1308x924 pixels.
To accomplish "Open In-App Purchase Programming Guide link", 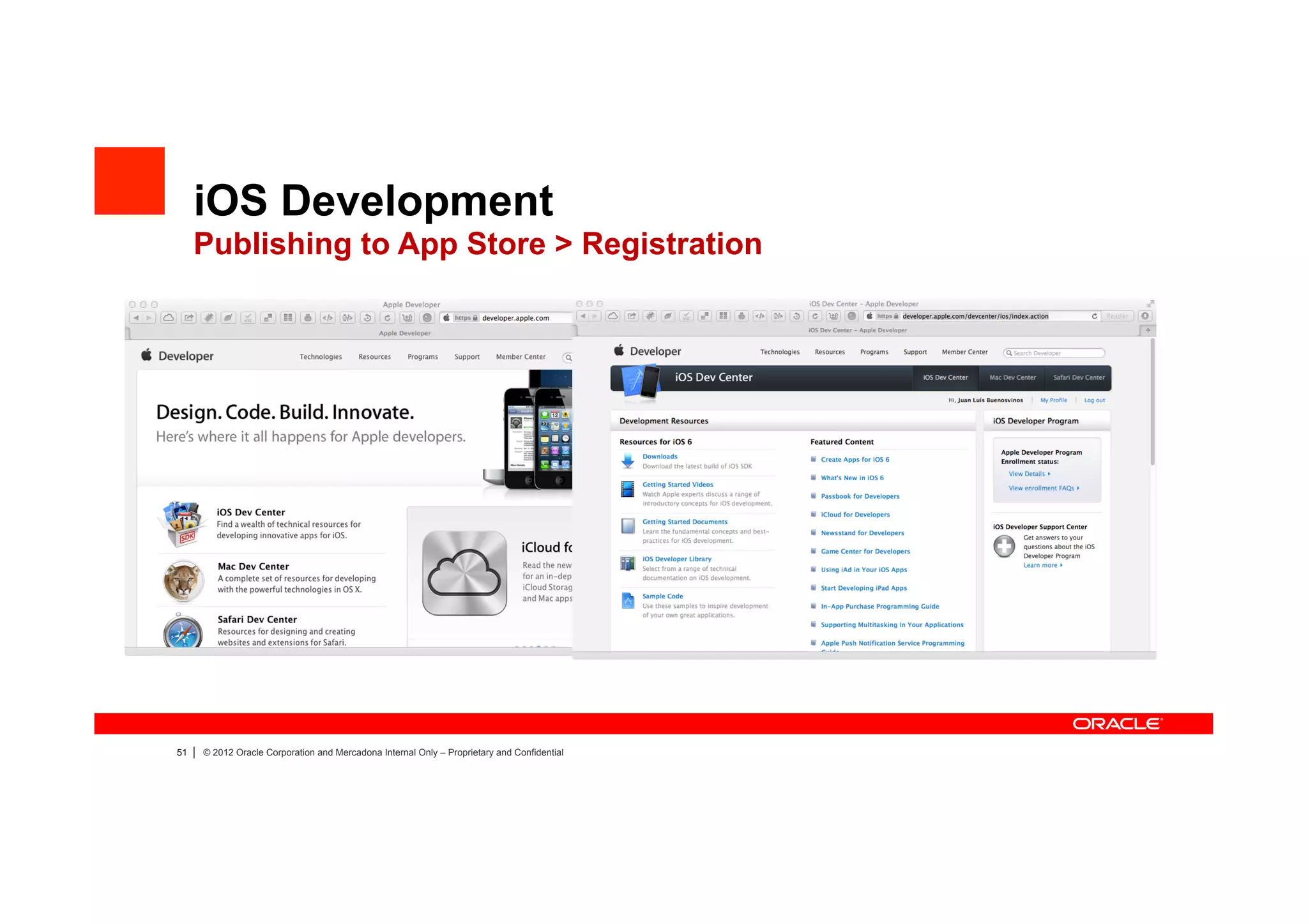I will coord(879,607).
